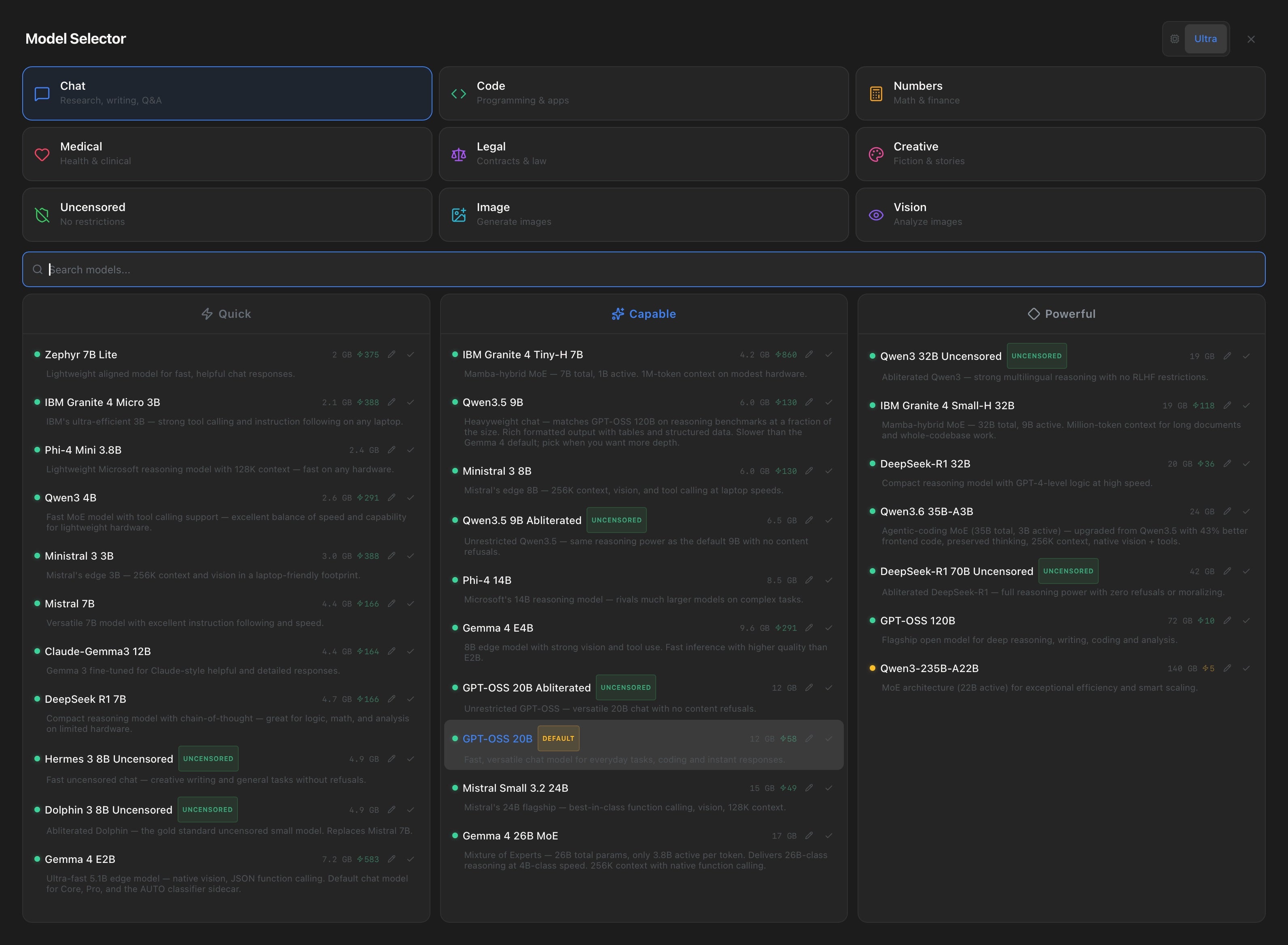Click the edit pencil for IBM Granite 4 Micro 3B
The width and height of the screenshot is (1288, 945).
point(392,402)
